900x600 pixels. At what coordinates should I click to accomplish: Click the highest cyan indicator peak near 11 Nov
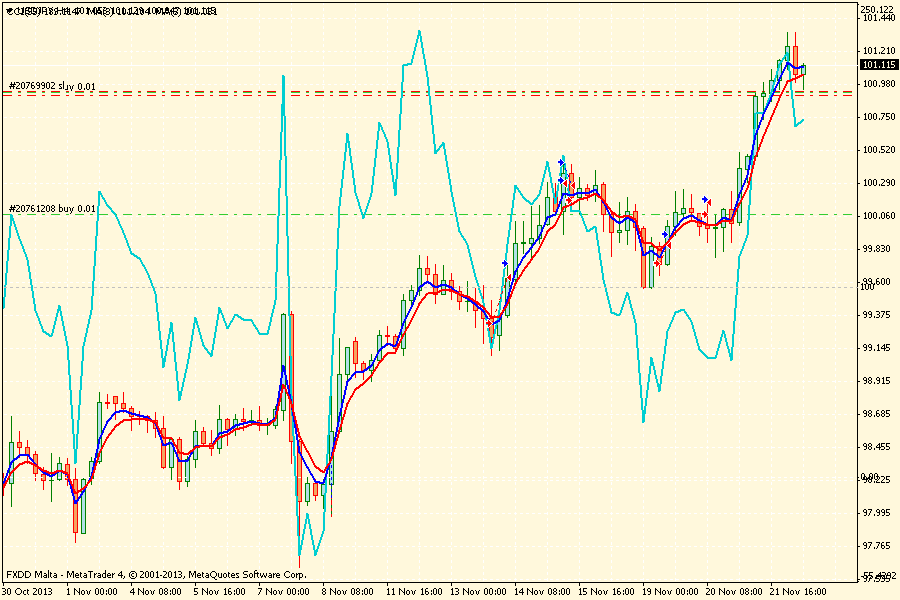click(418, 31)
